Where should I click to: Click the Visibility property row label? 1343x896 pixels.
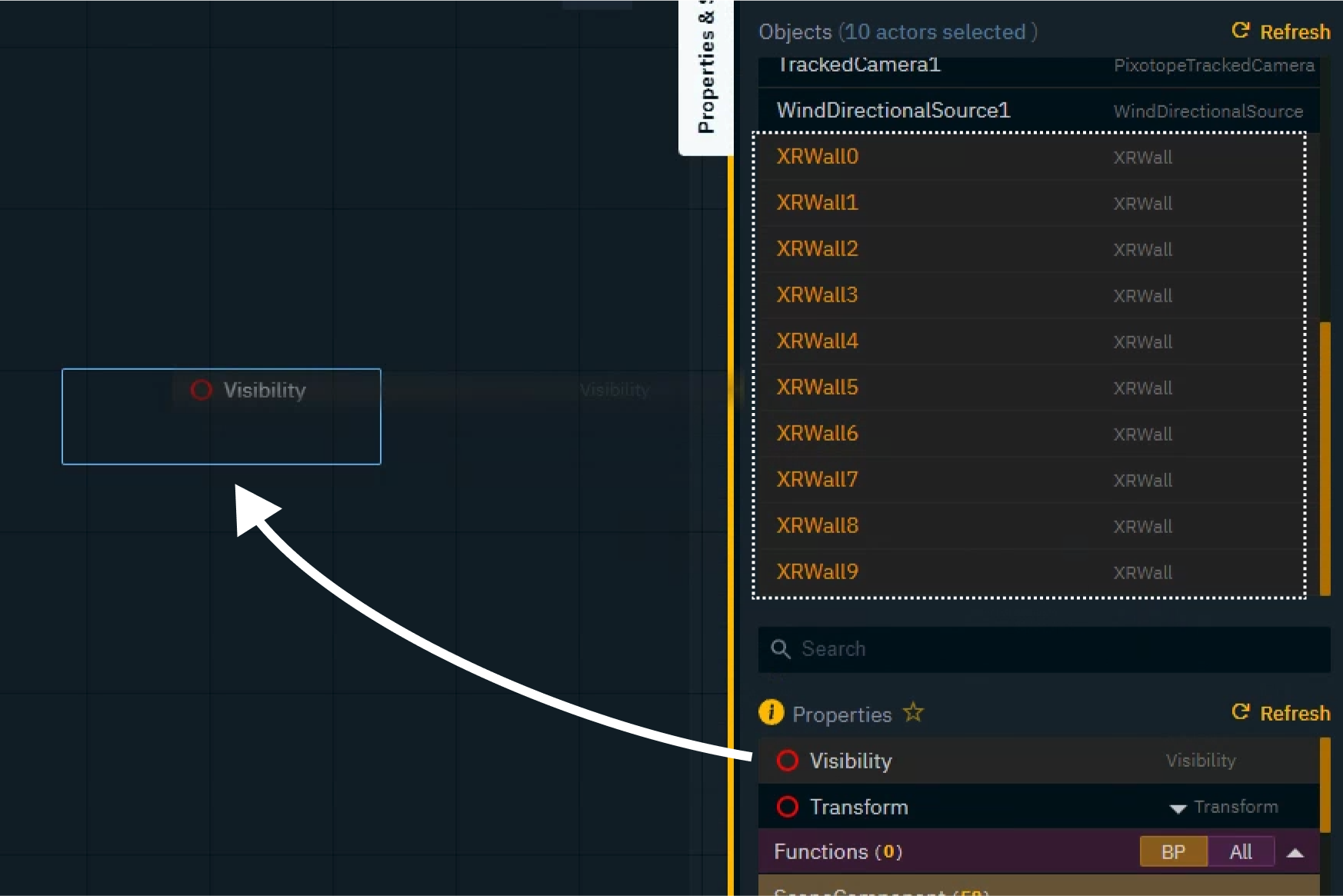tap(851, 761)
